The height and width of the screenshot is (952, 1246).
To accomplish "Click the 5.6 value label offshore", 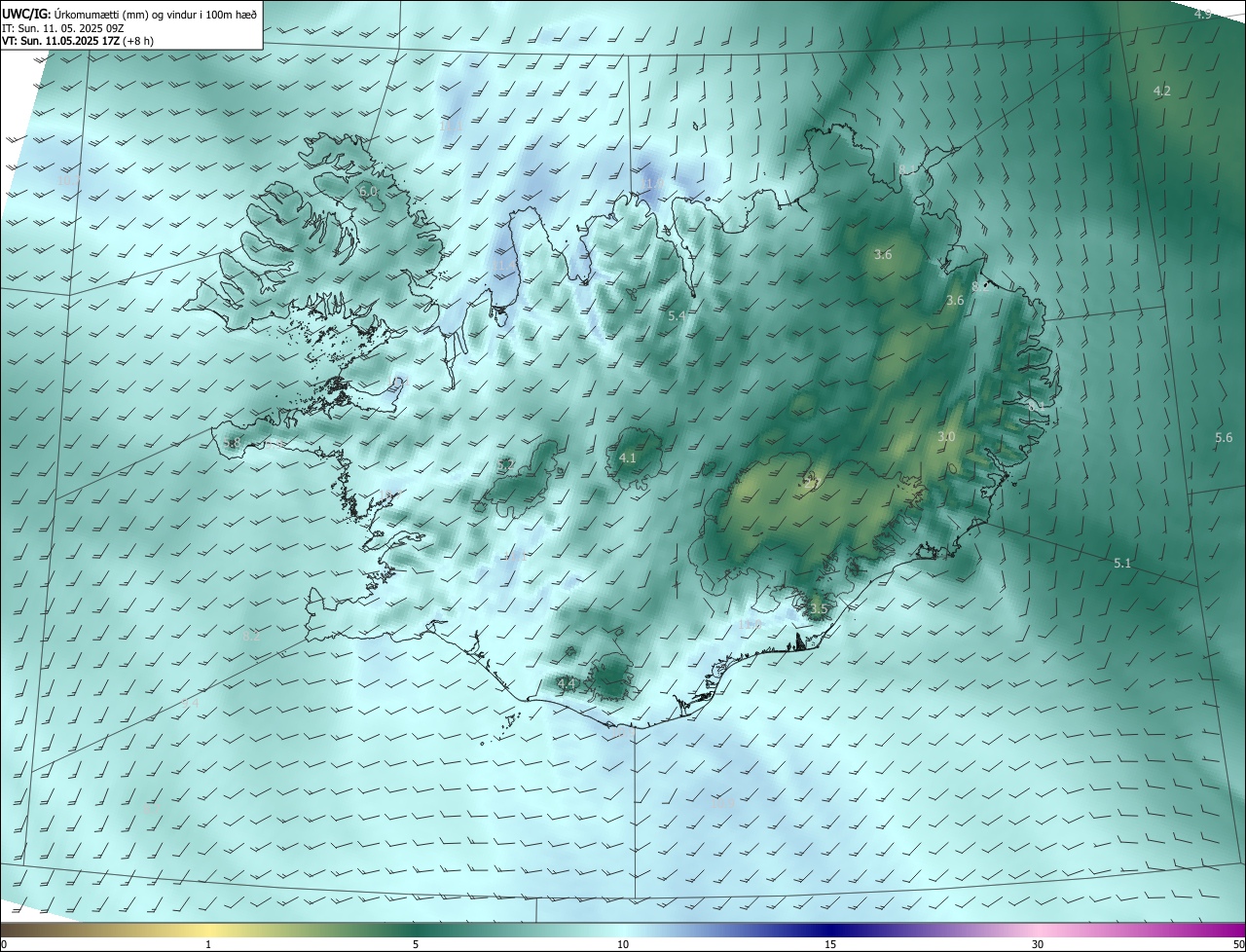I will click(1224, 438).
